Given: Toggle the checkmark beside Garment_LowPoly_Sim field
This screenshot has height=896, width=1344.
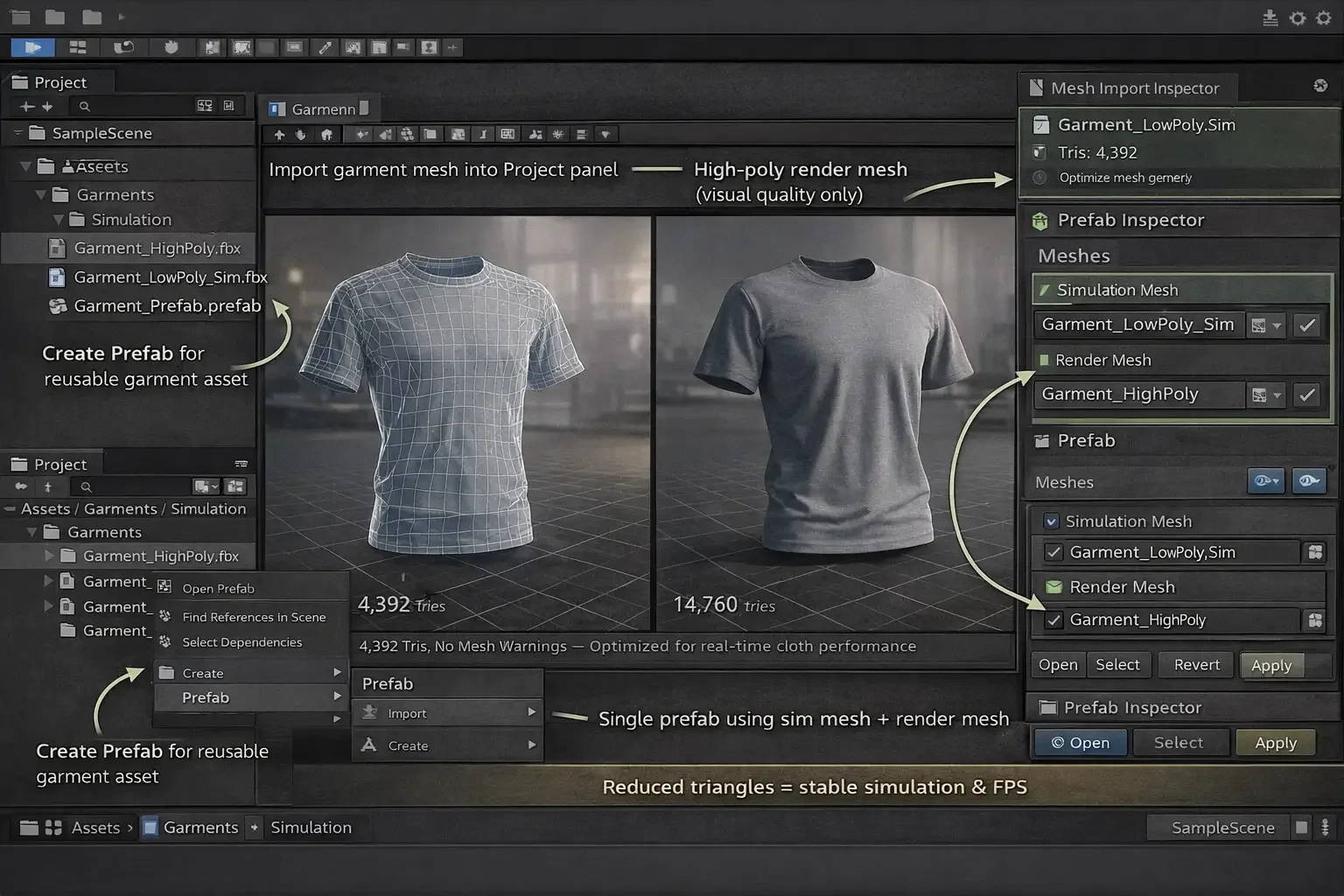Looking at the screenshot, I should [x=1306, y=325].
